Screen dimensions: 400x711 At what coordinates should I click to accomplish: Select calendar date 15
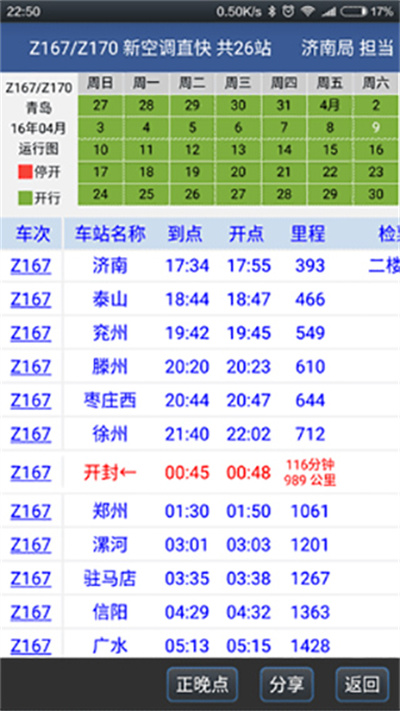point(330,150)
